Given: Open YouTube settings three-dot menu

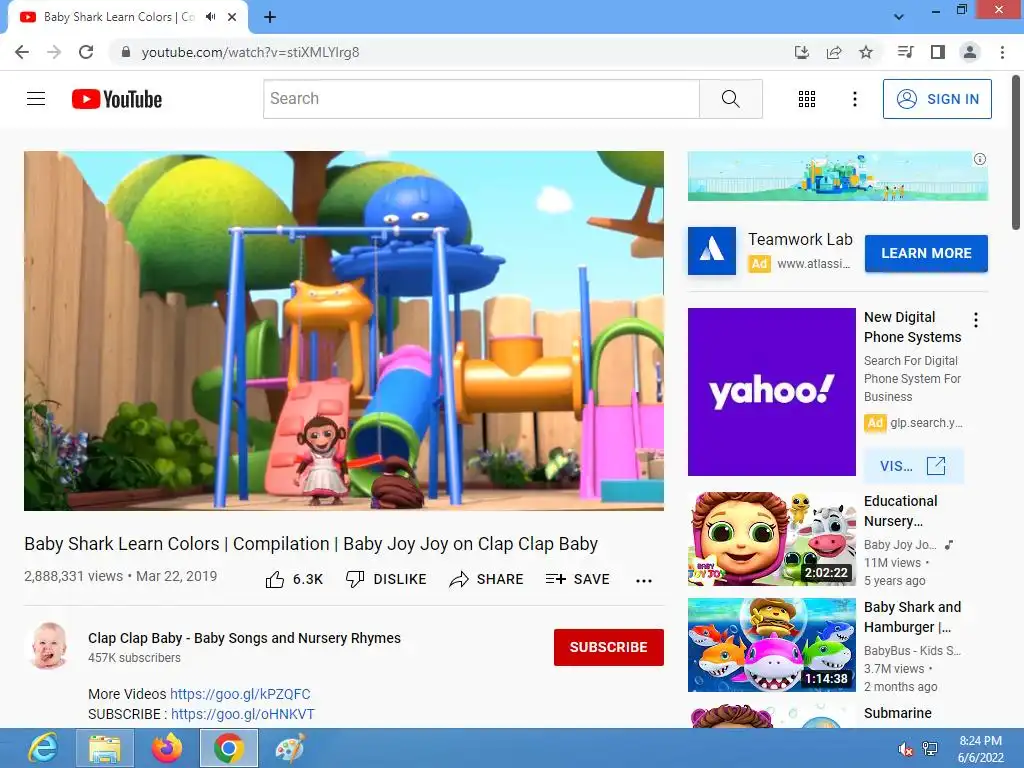Looking at the screenshot, I should point(854,99).
